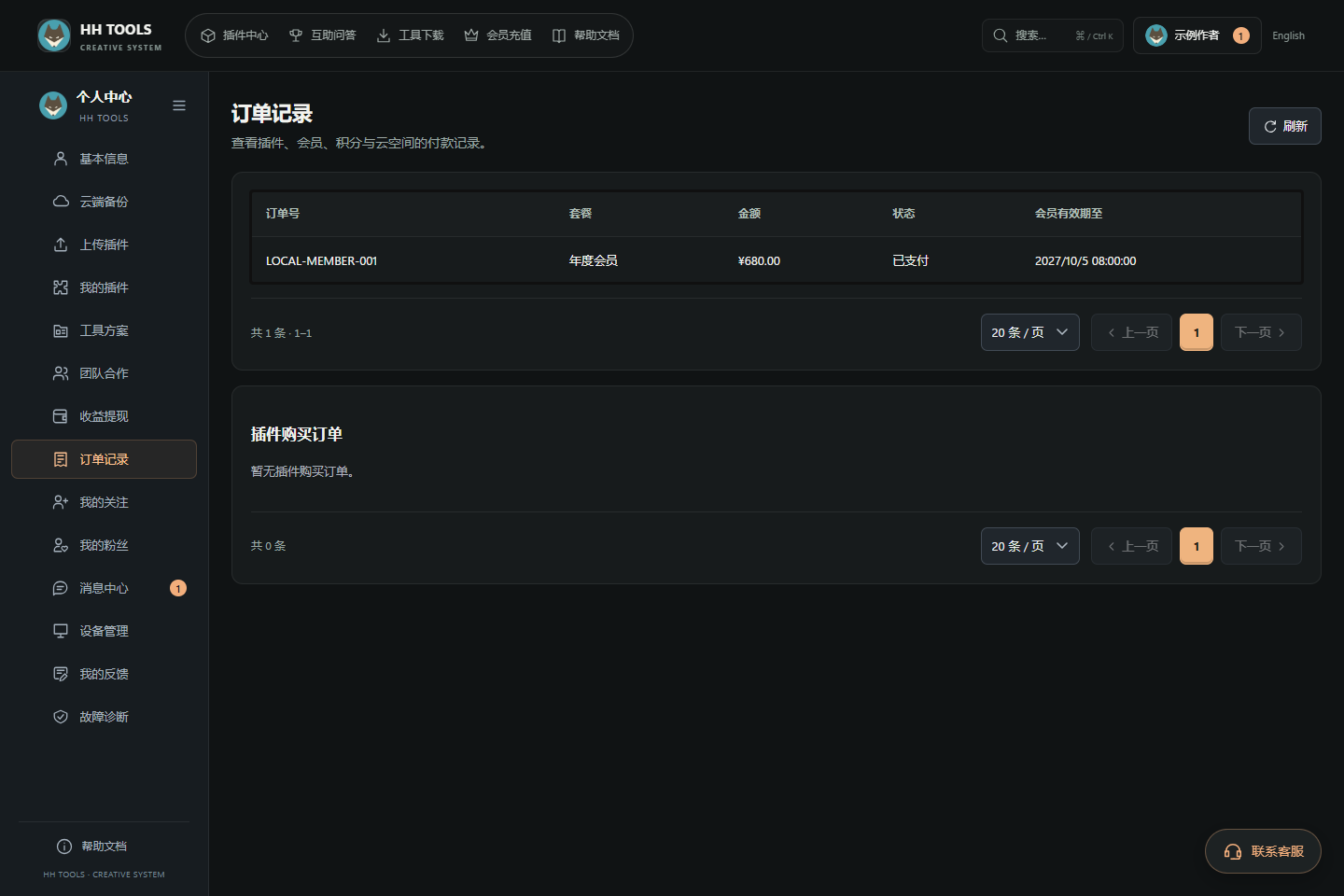Click the add-user icon for 我的关注

coord(61,502)
